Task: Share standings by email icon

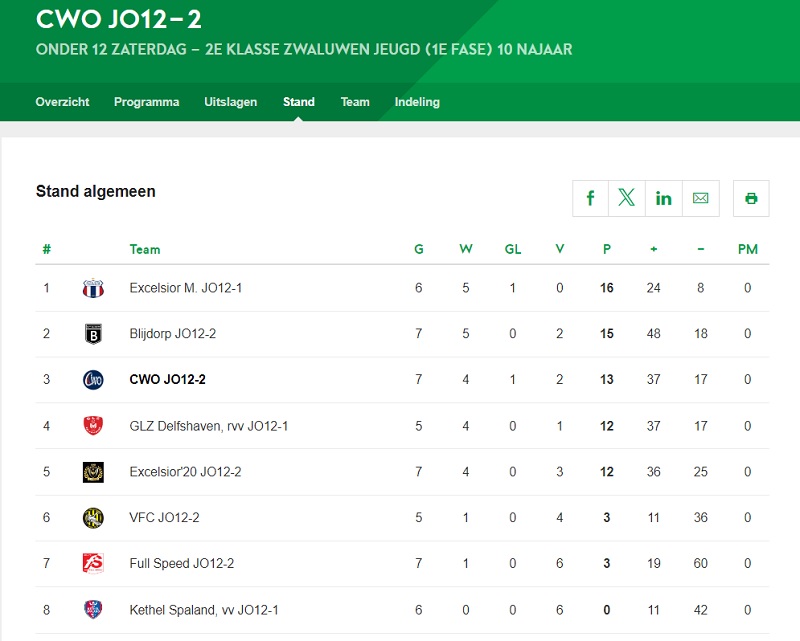Action: (700, 198)
